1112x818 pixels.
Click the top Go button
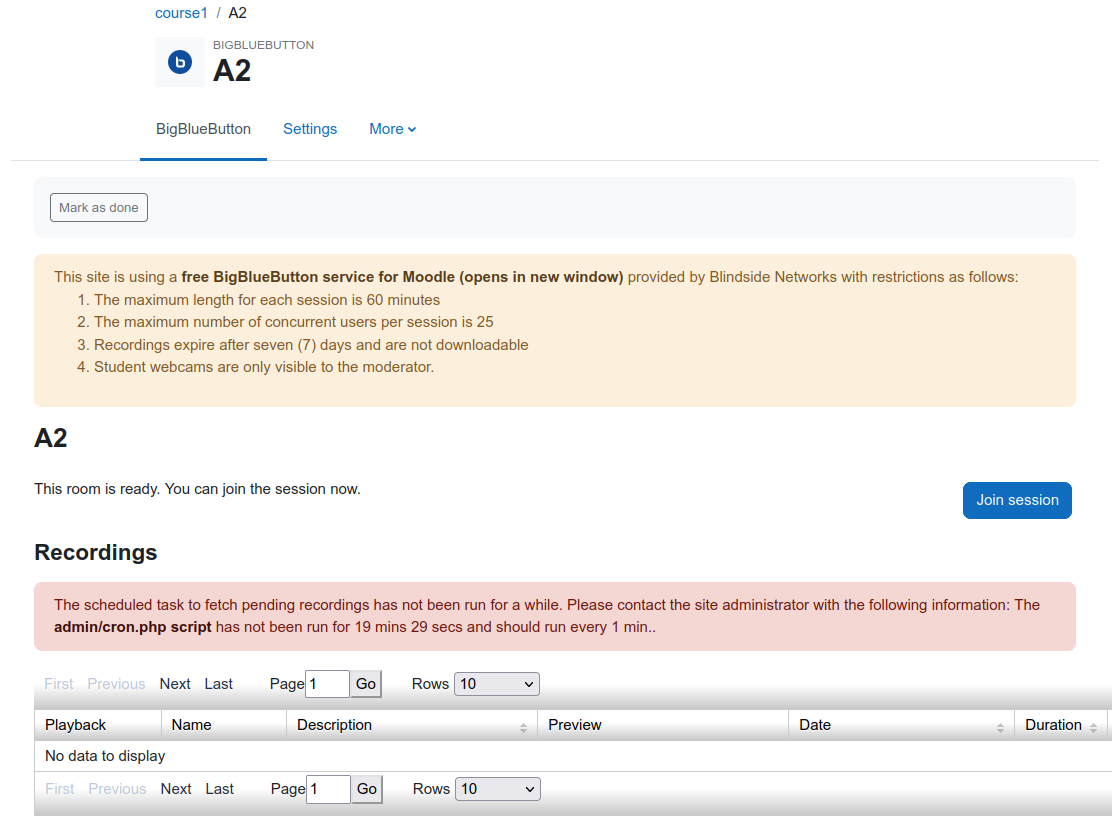click(x=366, y=684)
